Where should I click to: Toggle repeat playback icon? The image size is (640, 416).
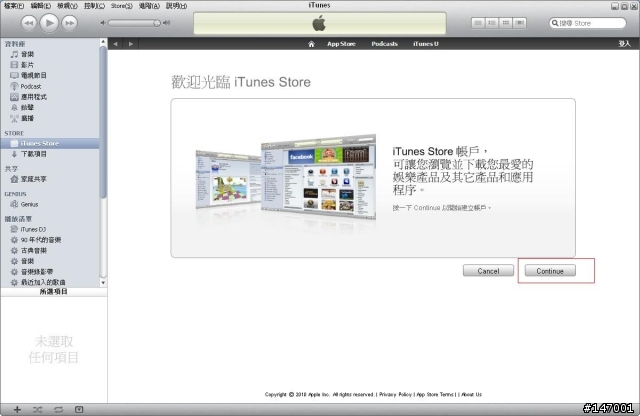click(58, 409)
